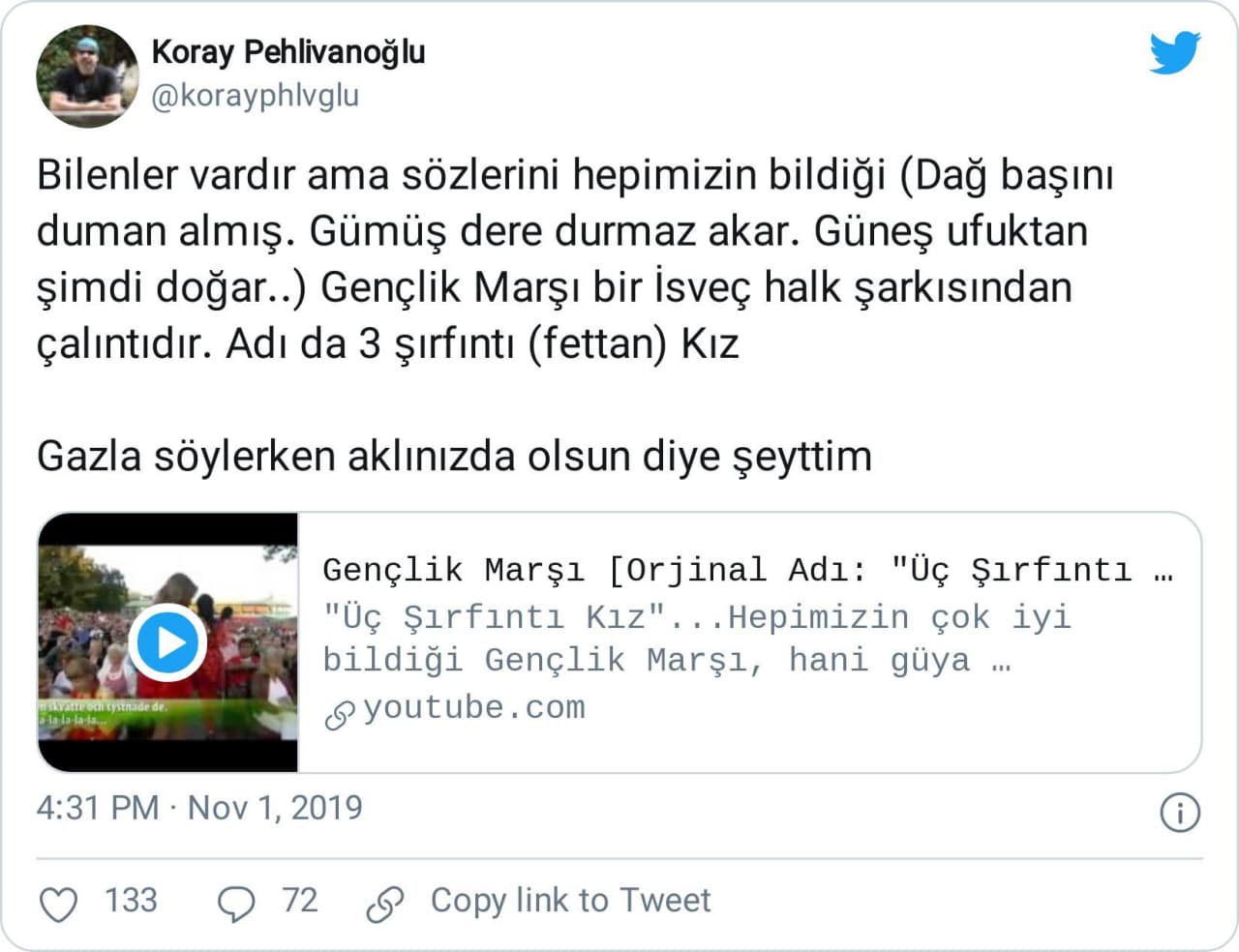Viewport: 1239px width, 952px height.
Task: Play the embedded YouTube video
Action: click(169, 642)
